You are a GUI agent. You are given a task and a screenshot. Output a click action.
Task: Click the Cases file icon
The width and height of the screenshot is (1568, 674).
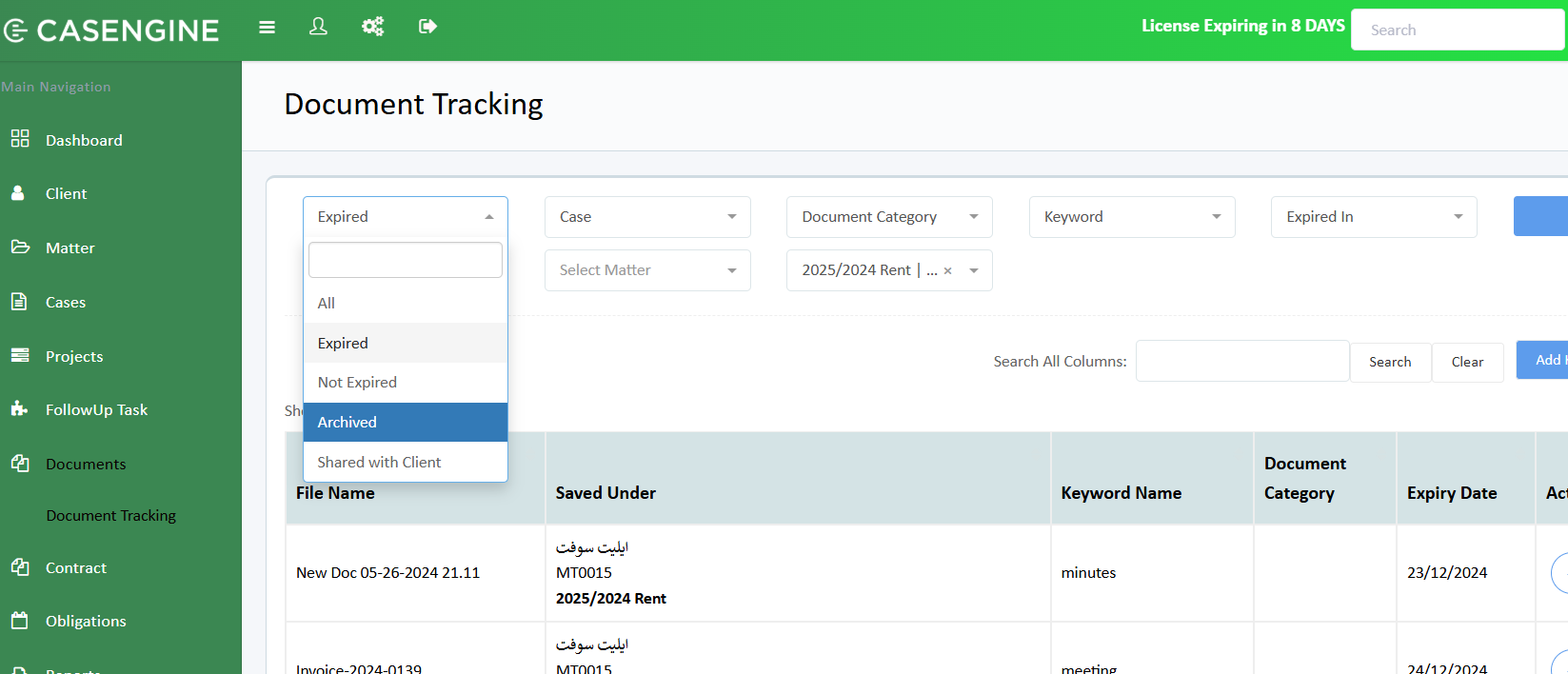coord(19,302)
